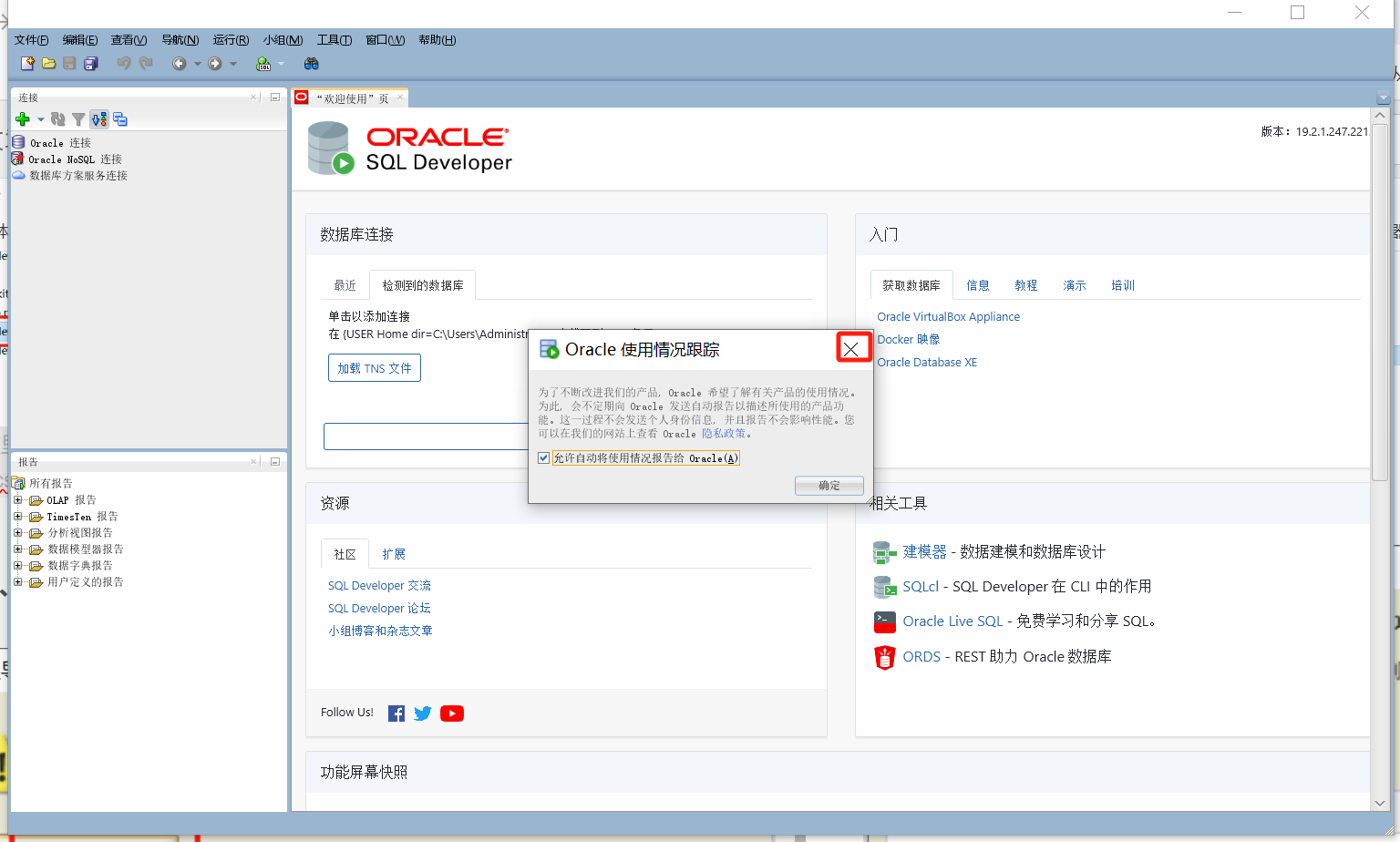The height and width of the screenshot is (842, 1400).
Task: Switch to the 最近 tab
Action: point(345,284)
